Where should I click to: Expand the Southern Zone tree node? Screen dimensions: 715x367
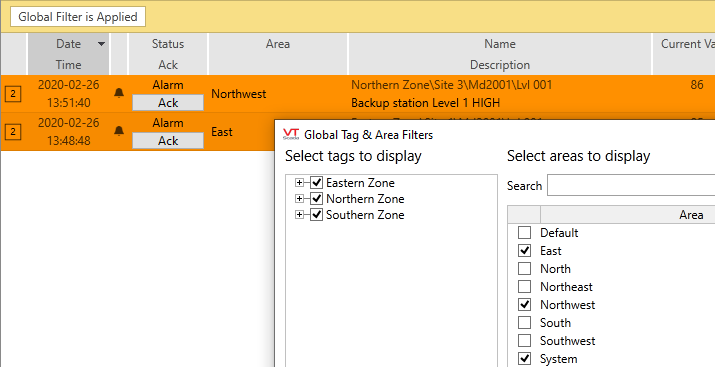pos(299,215)
